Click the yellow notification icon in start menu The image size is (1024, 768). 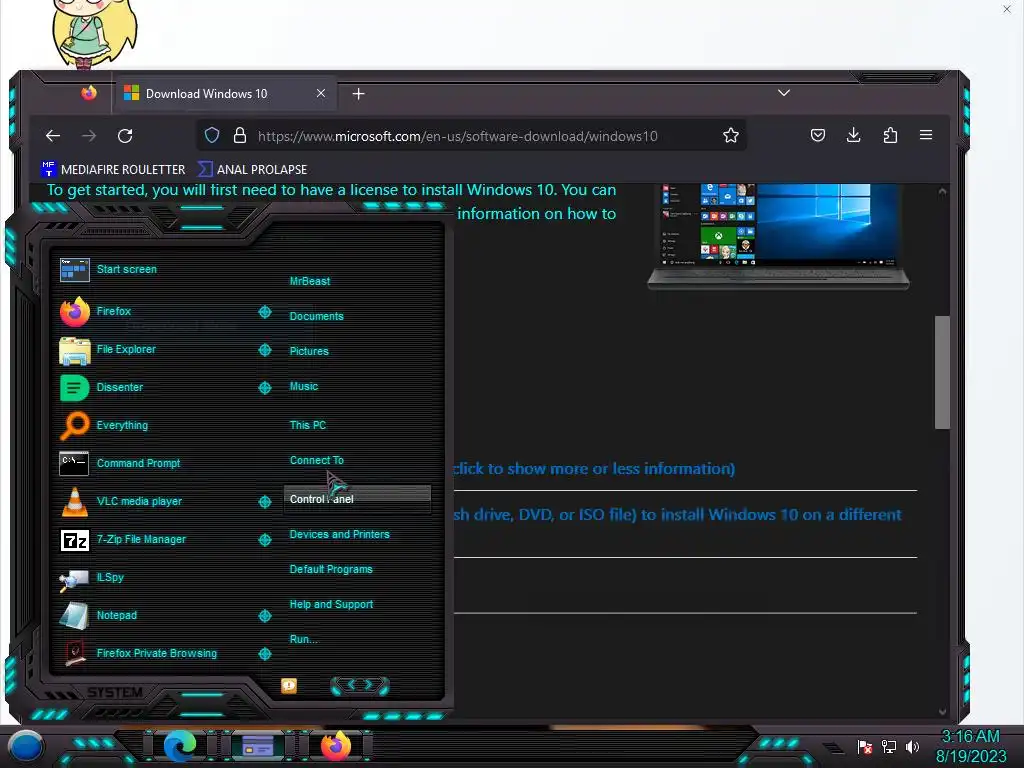[289, 685]
